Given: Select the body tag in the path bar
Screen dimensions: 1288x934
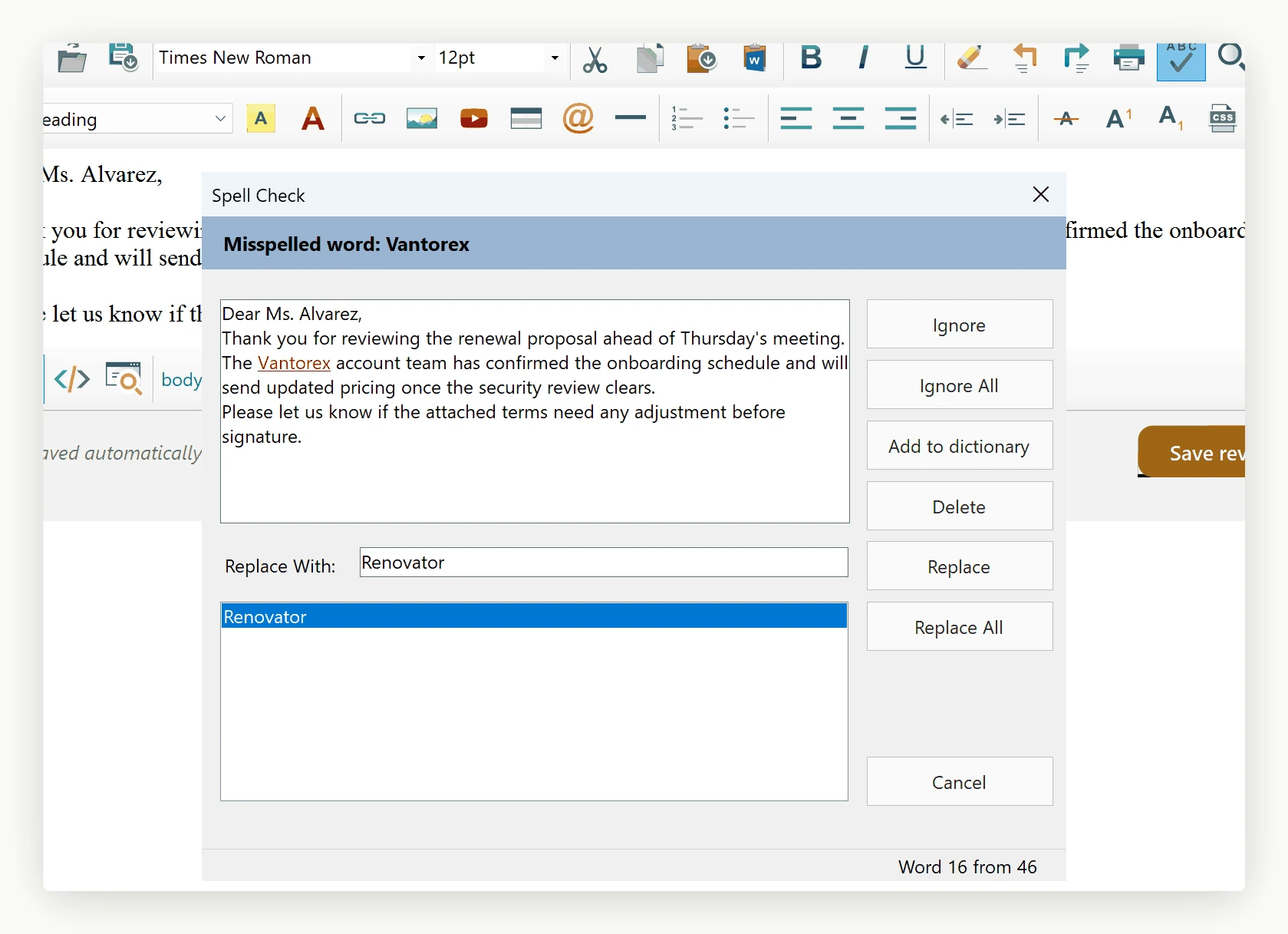Looking at the screenshot, I should 182,380.
